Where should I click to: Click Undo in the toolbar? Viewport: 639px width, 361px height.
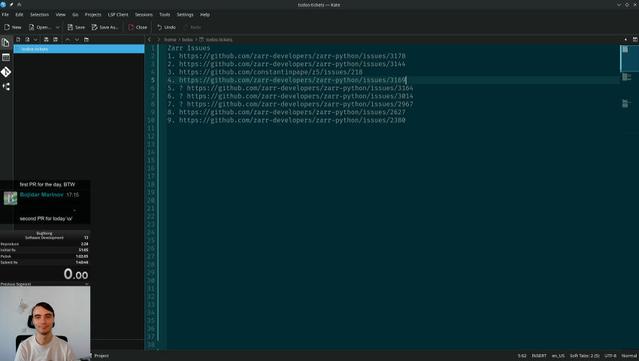(166, 27)
